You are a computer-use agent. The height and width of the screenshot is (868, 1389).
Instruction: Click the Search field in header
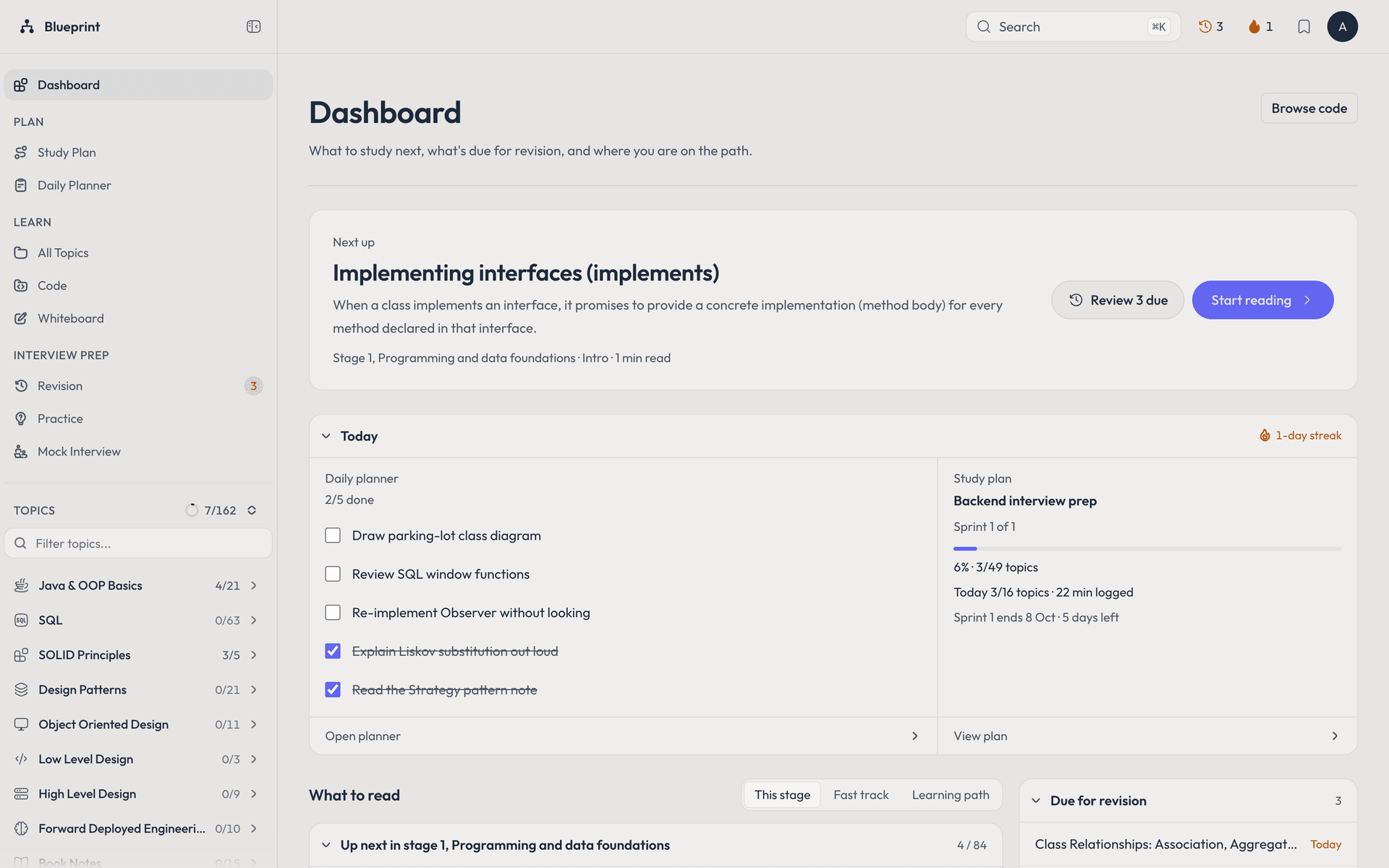point(1073,27)
